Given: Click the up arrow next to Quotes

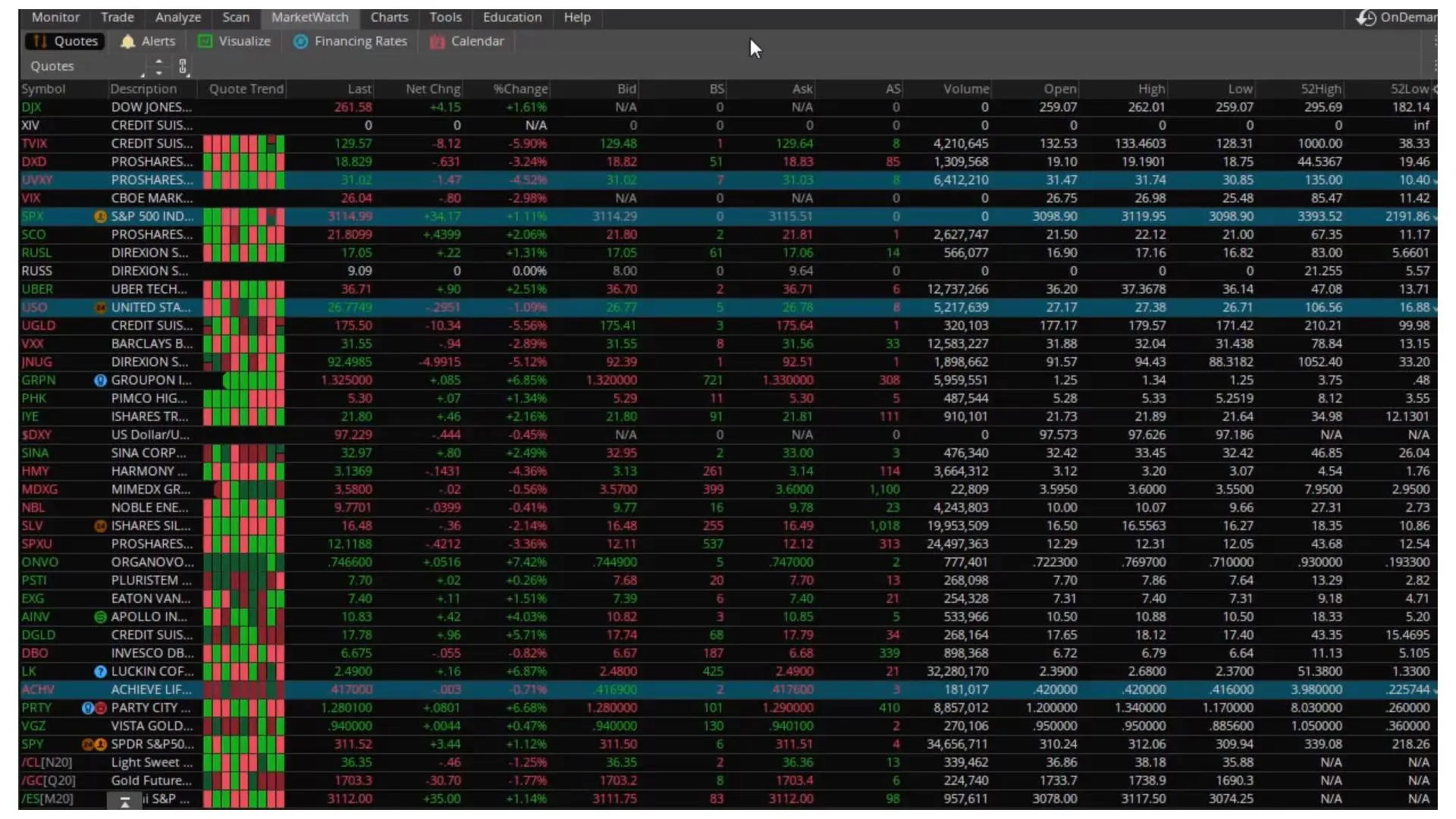Looking at the screenshot, I should pos(158,61).
